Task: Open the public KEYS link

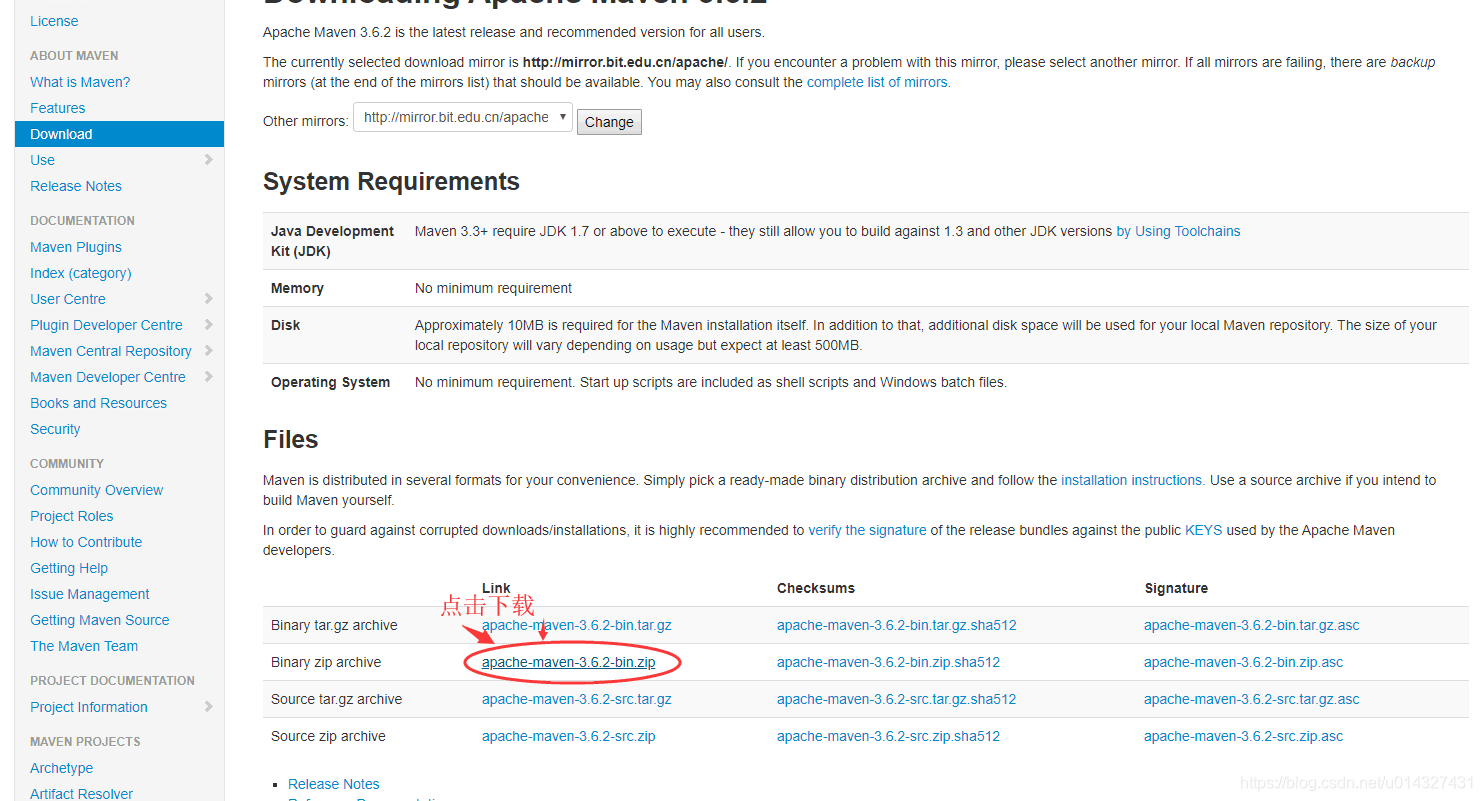Action: click(1203, 530)
